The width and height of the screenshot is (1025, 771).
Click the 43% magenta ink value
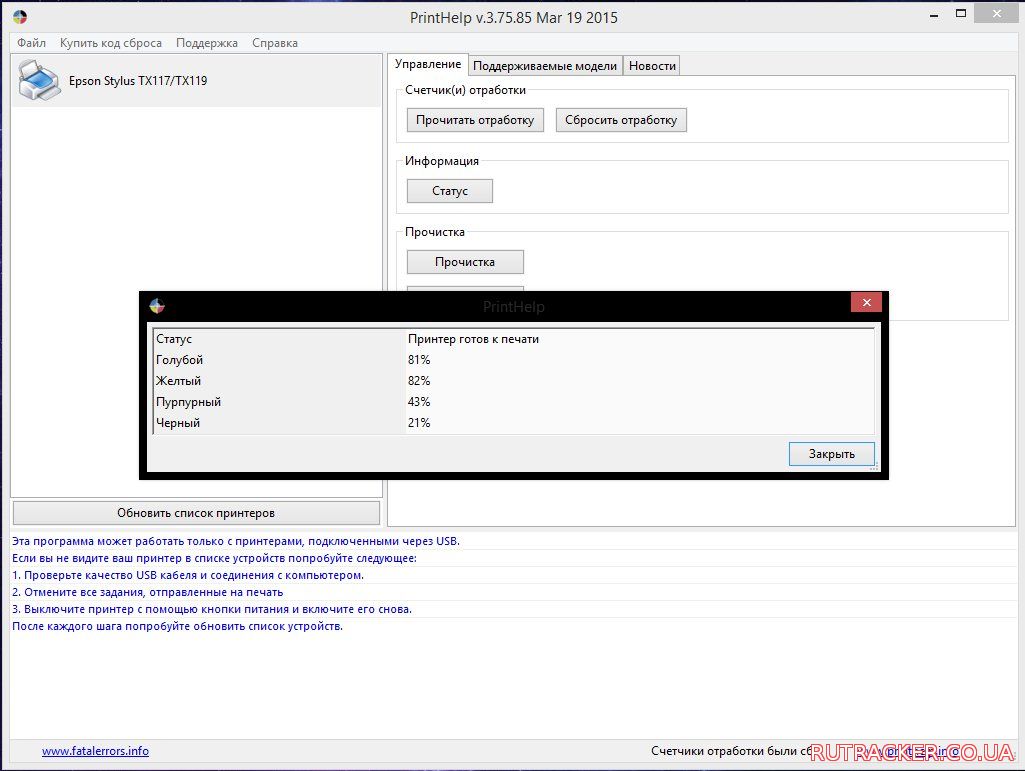[419, 402]
